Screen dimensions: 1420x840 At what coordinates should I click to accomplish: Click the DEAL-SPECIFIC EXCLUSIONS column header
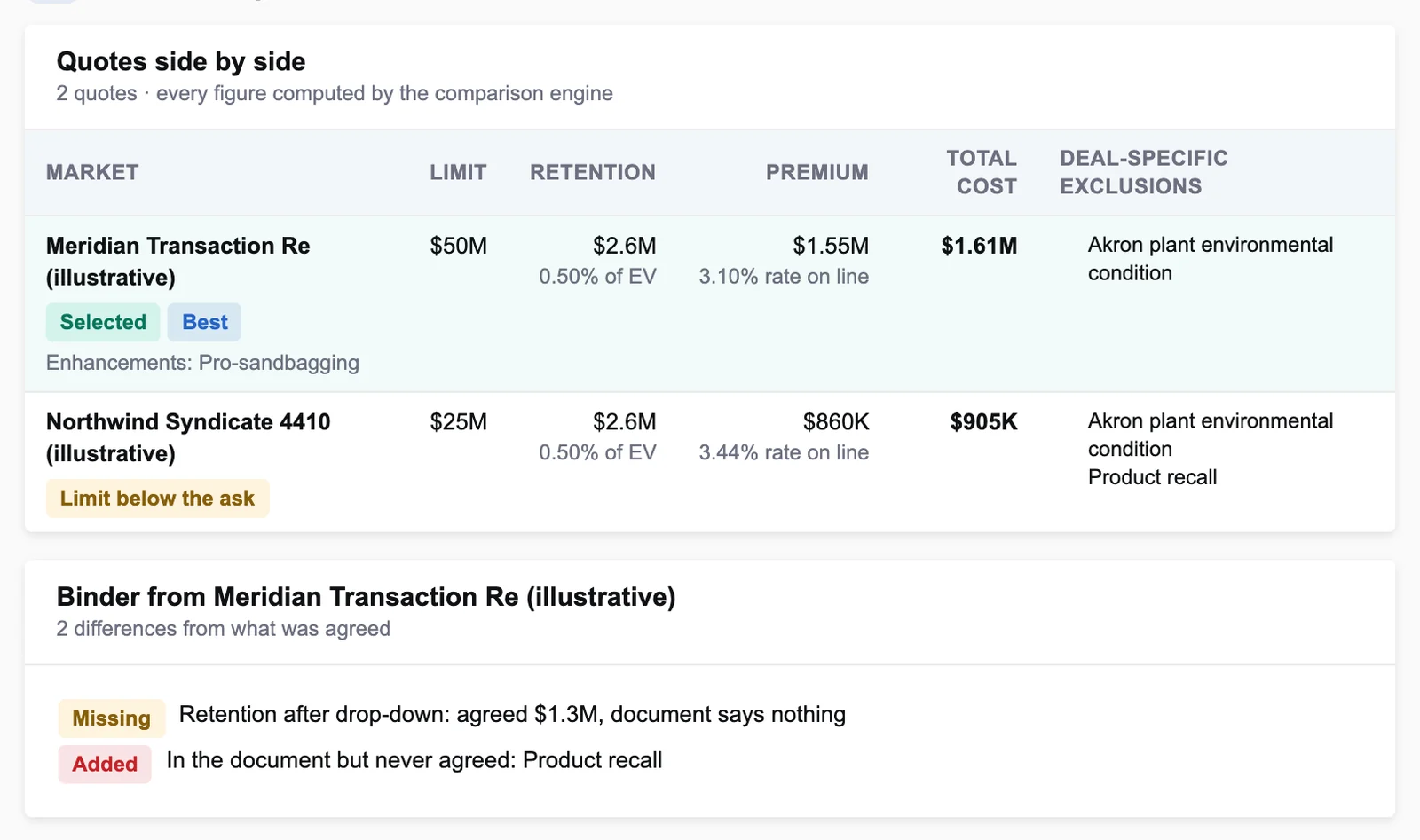tap(1144, 172)
